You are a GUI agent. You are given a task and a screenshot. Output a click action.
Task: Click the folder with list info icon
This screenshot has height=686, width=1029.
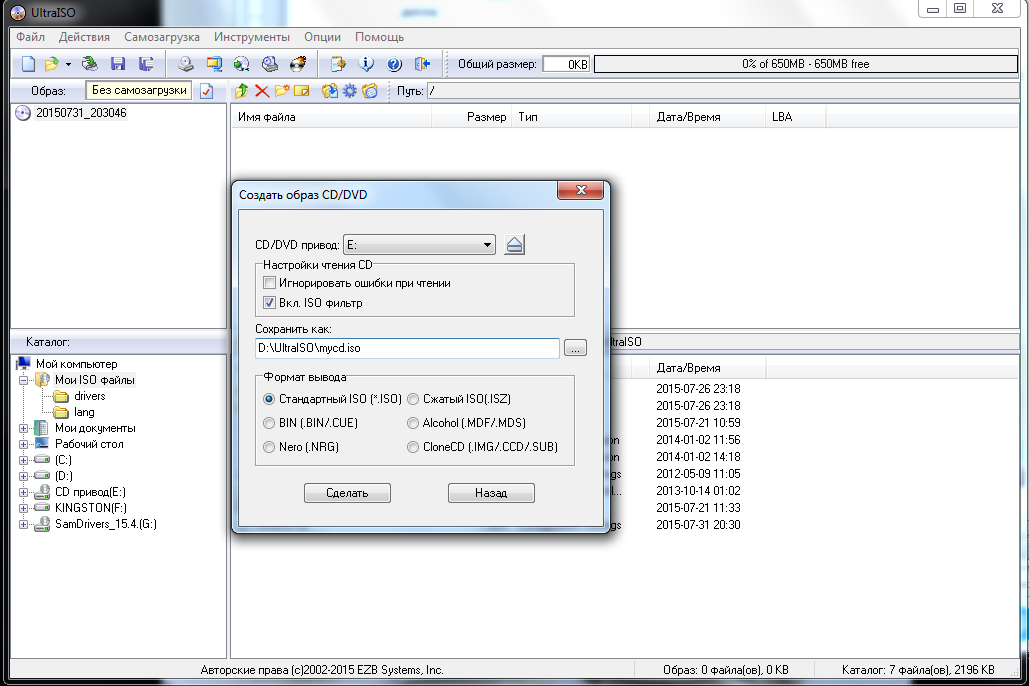click(370, 91)
